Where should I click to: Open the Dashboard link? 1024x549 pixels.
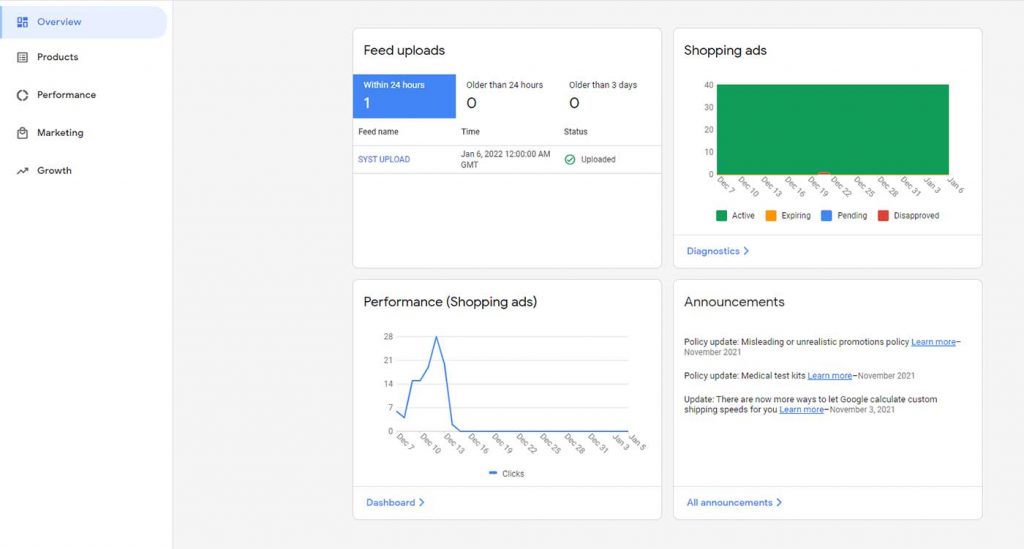tap(395, 503)
